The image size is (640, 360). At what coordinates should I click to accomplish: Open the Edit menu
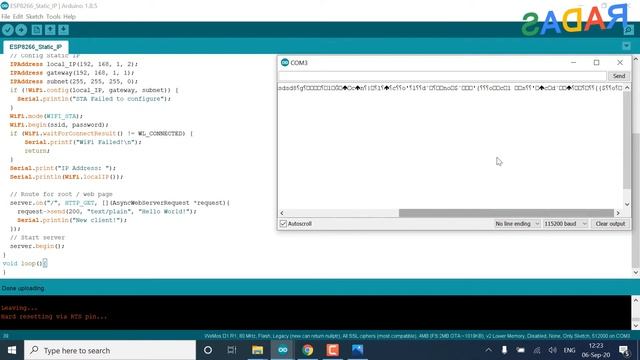coord(18,17)
